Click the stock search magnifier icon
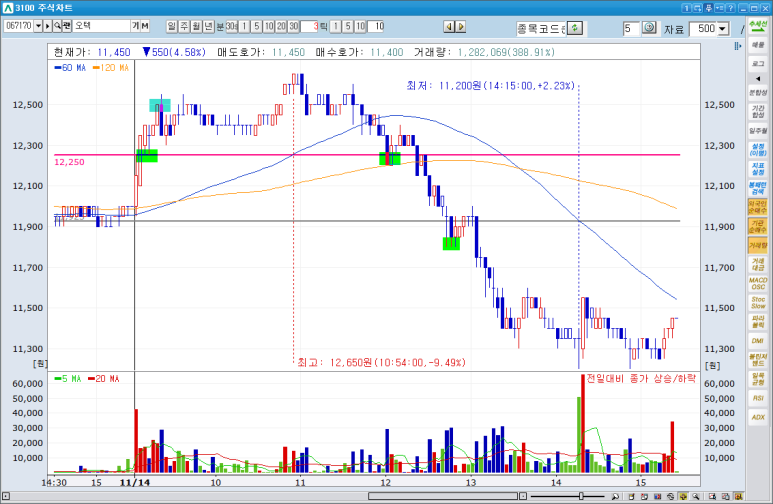 point(56,26)
